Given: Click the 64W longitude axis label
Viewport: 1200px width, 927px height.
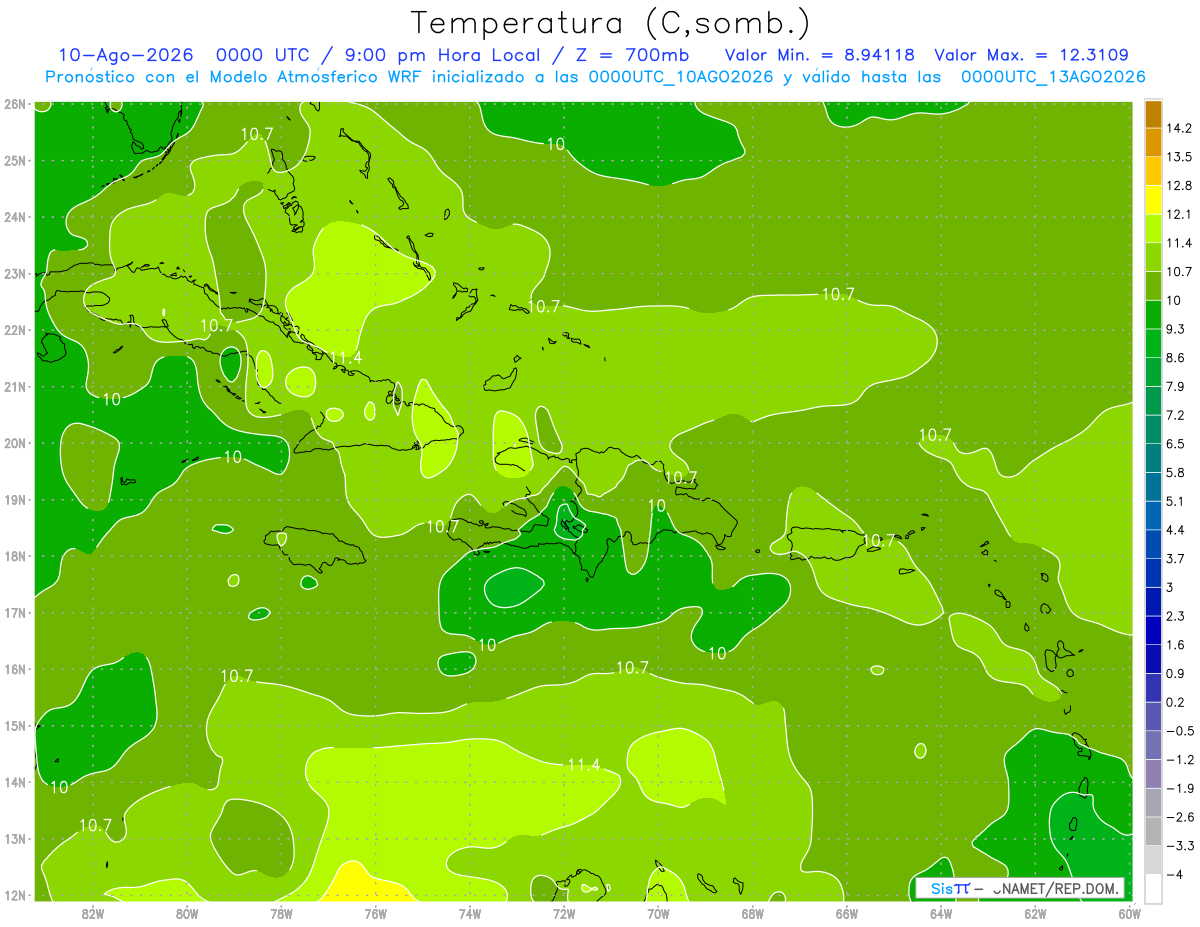Looking at the screenshot, I should point(941,913).
